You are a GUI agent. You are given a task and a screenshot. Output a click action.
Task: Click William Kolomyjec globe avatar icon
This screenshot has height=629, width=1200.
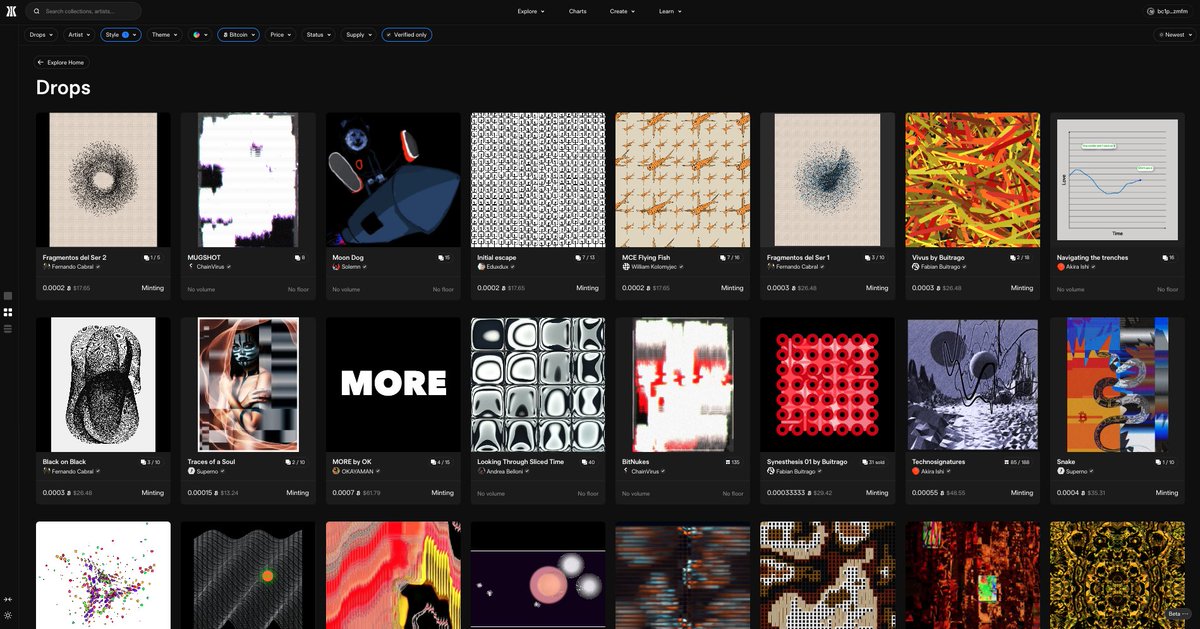pyautogui.click(x=626, y=267)
